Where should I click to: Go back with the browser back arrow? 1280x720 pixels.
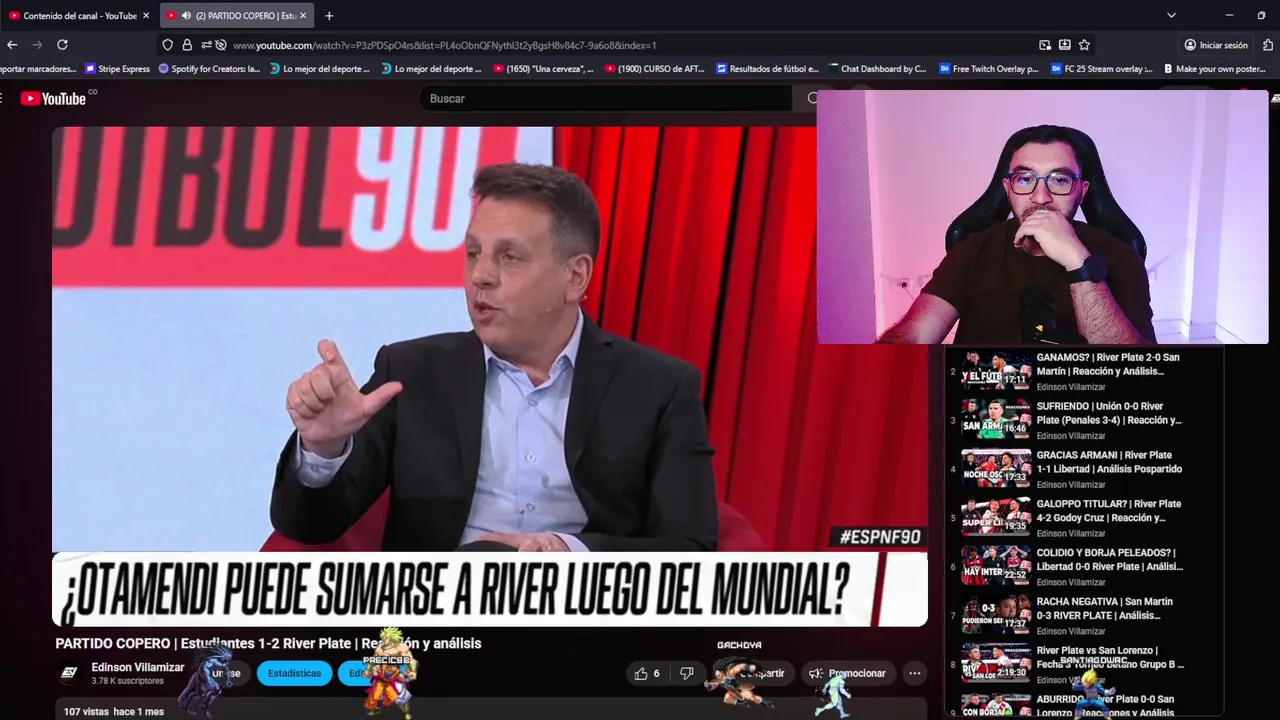click(x=12, y=45)
